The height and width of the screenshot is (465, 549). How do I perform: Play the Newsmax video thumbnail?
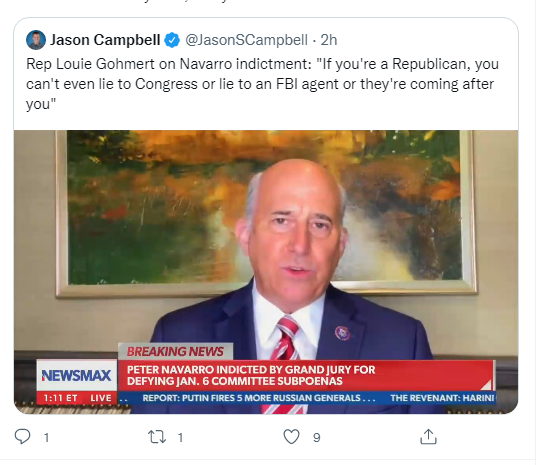click(x=266, y=272)
